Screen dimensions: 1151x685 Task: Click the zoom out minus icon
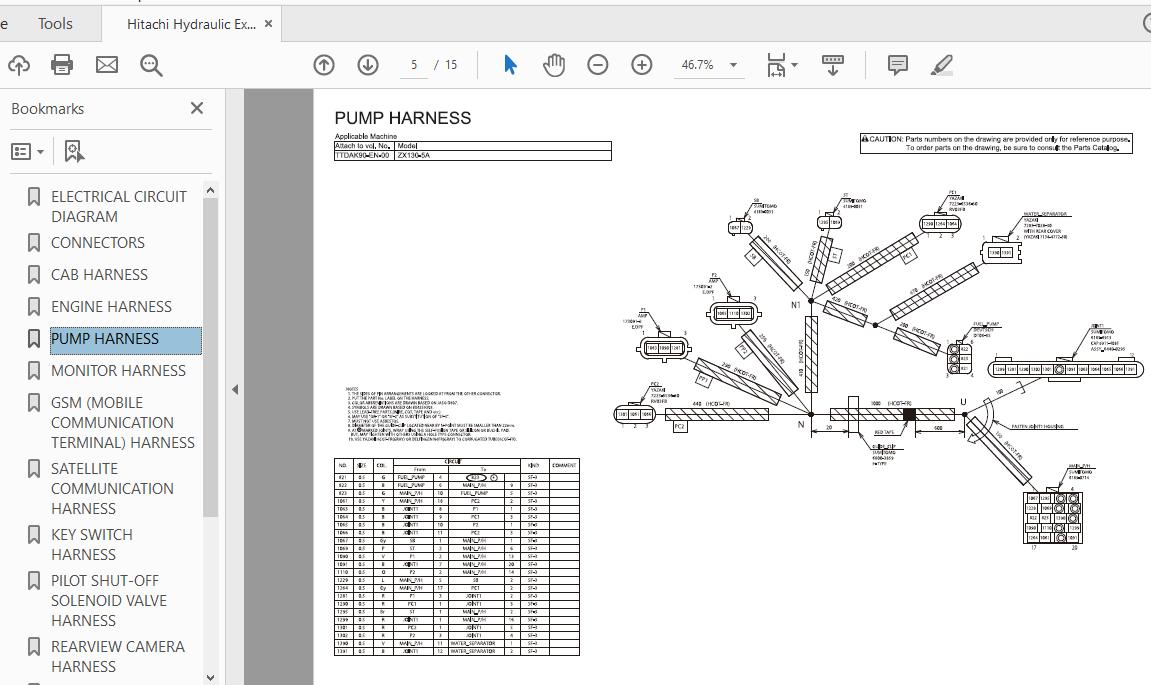point(597,64)
